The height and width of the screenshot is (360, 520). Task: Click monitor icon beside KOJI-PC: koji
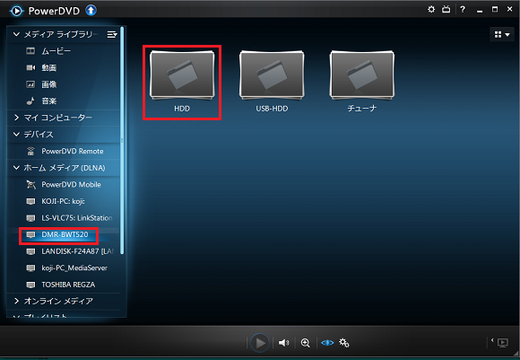(x=31, y=201)
